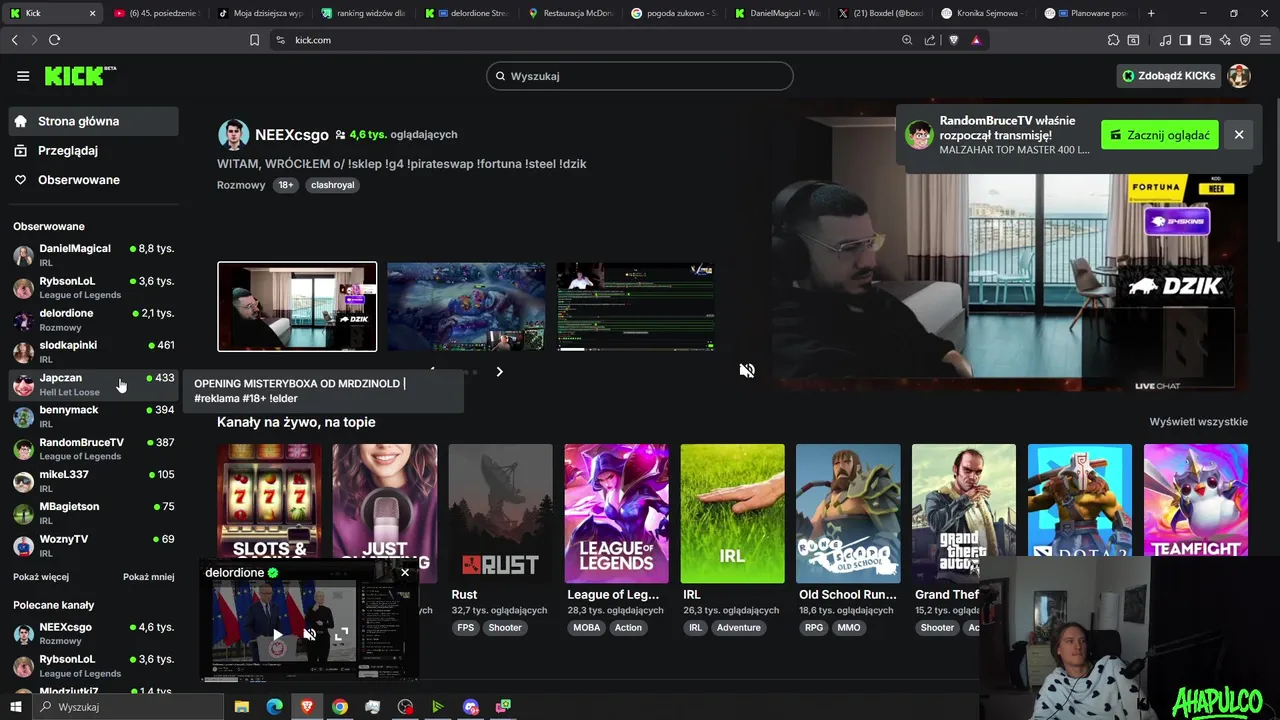Unmute the featured NEEXcsgo stream

746,370
